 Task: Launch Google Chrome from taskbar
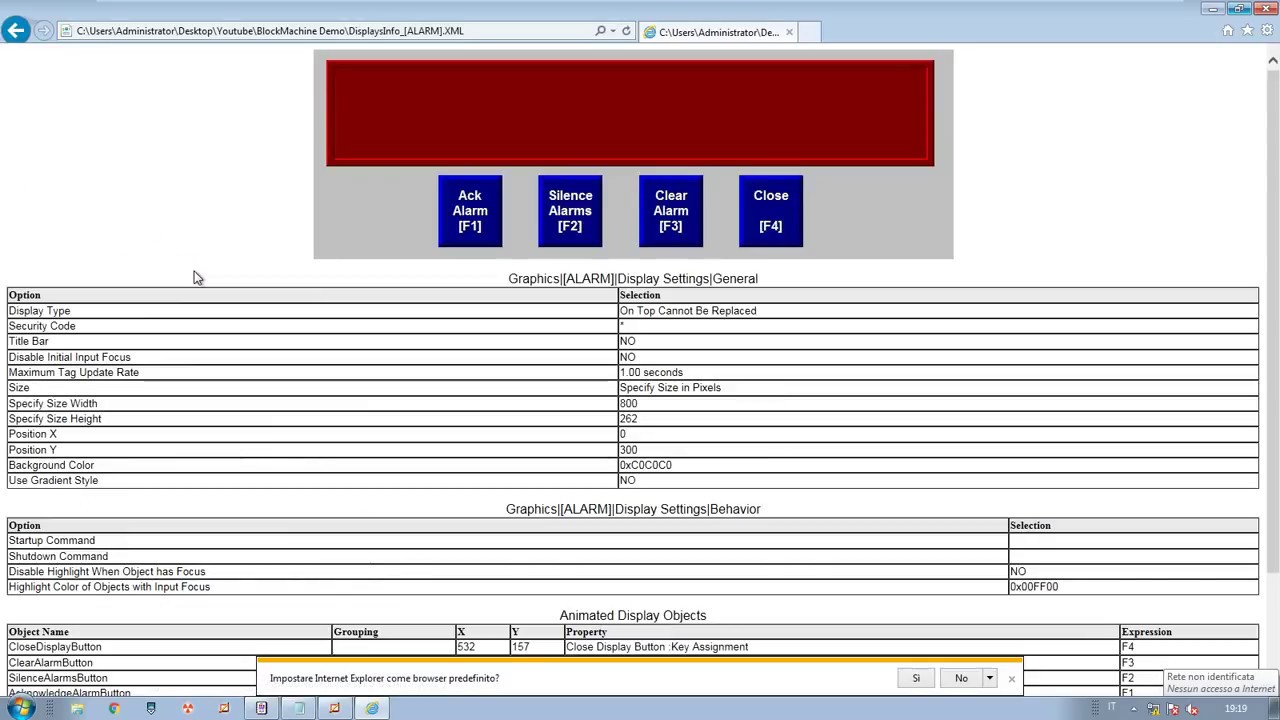pos(114,708)
